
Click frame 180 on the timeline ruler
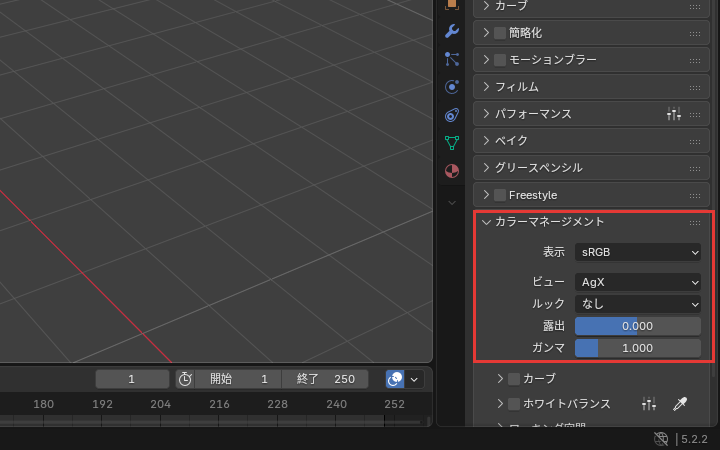44,404
